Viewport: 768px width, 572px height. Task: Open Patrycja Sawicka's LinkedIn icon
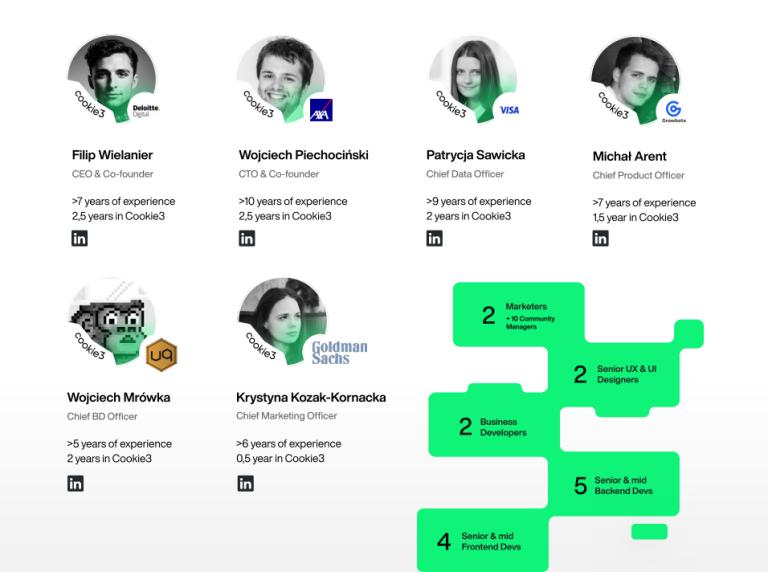(x=434, y=238)
